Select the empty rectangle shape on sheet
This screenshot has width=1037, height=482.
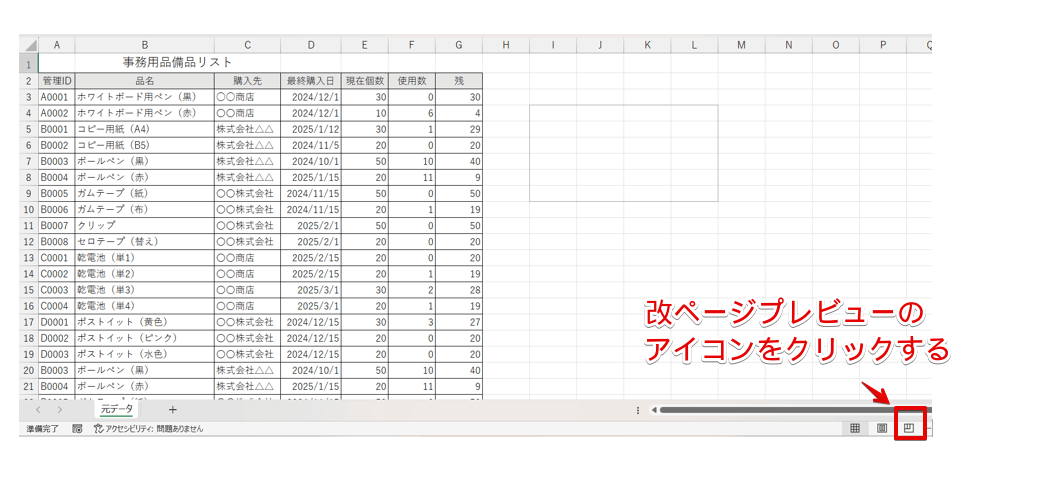pos(624,153)
